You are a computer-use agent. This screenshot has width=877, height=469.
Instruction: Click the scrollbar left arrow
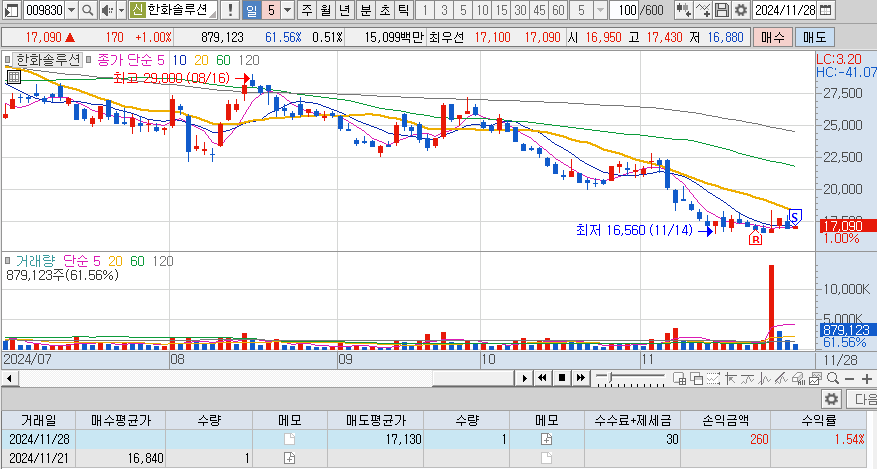pyautogui.click(x=9, y=378)
